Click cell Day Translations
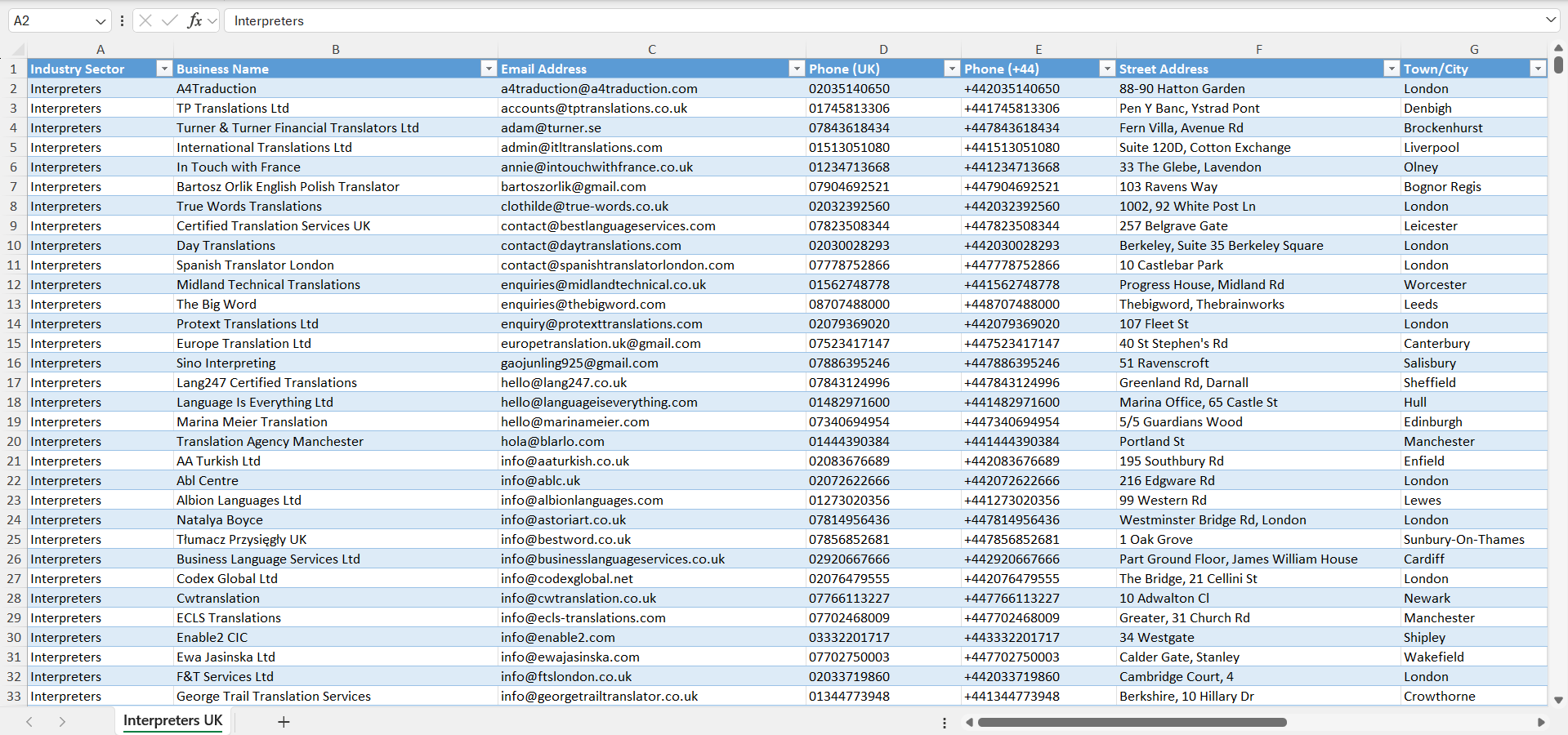 tap(336, 245)
